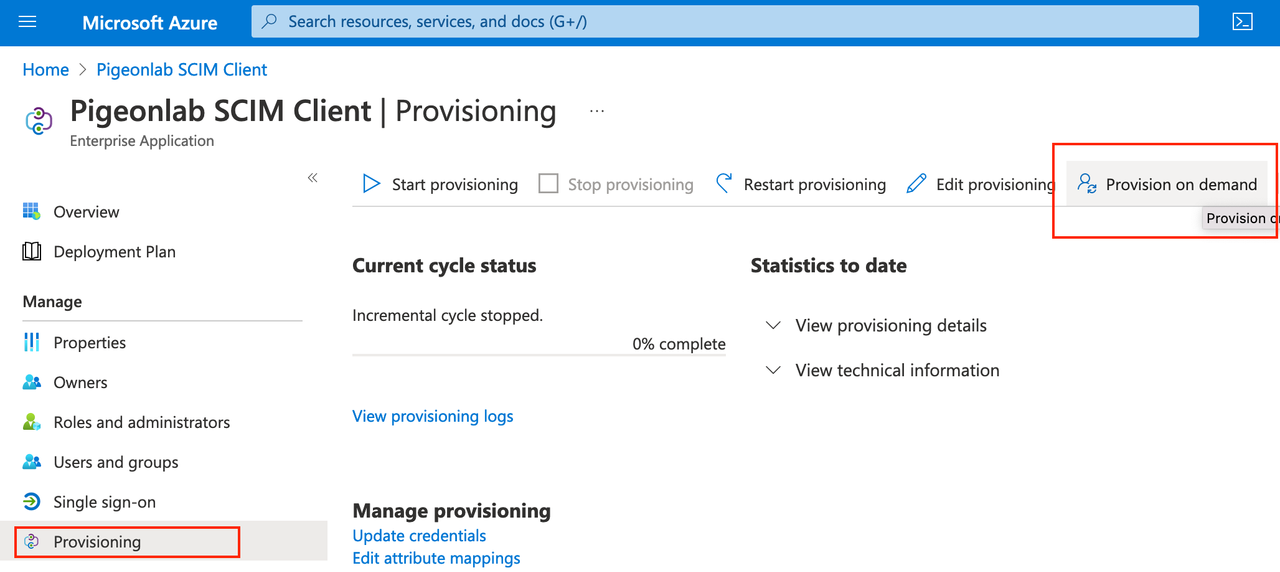1280x572 pixels.
Task: Click the Edit provisioning pencil icon
Action: pos(916,184)
